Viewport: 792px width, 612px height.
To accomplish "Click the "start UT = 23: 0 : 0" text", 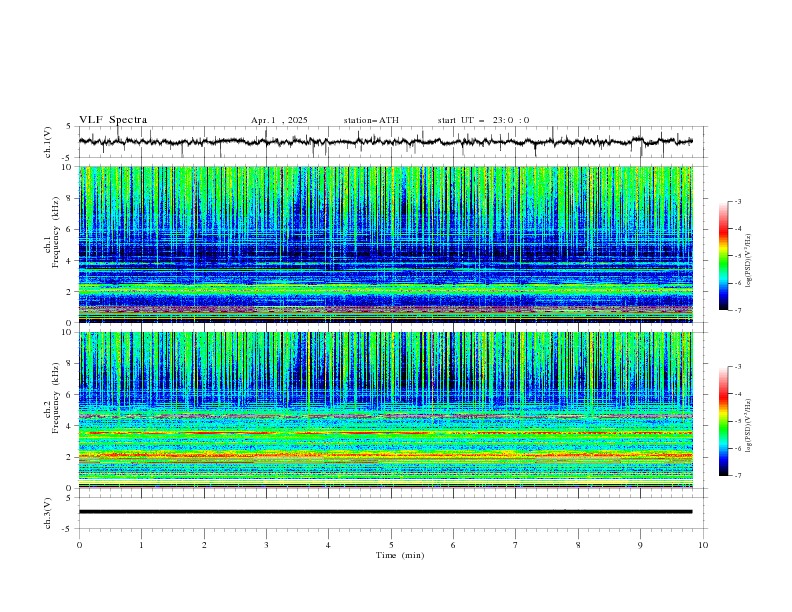I will pos(483,120).
